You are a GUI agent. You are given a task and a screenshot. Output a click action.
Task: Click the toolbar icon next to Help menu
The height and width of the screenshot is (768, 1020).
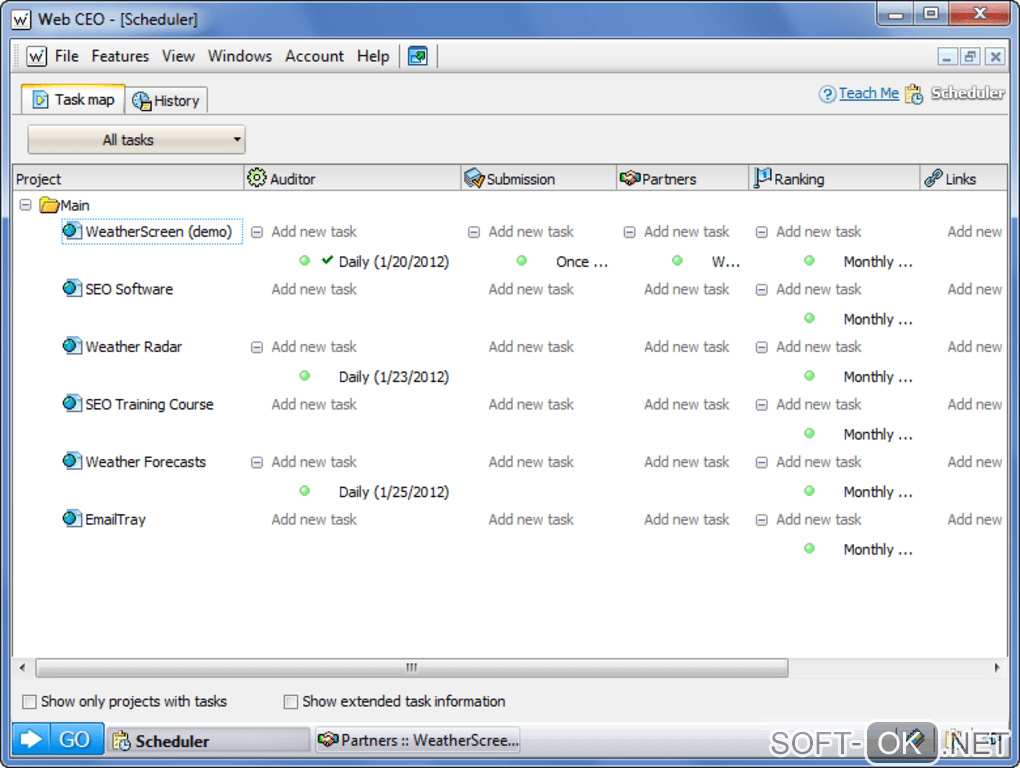coord(418,57)
